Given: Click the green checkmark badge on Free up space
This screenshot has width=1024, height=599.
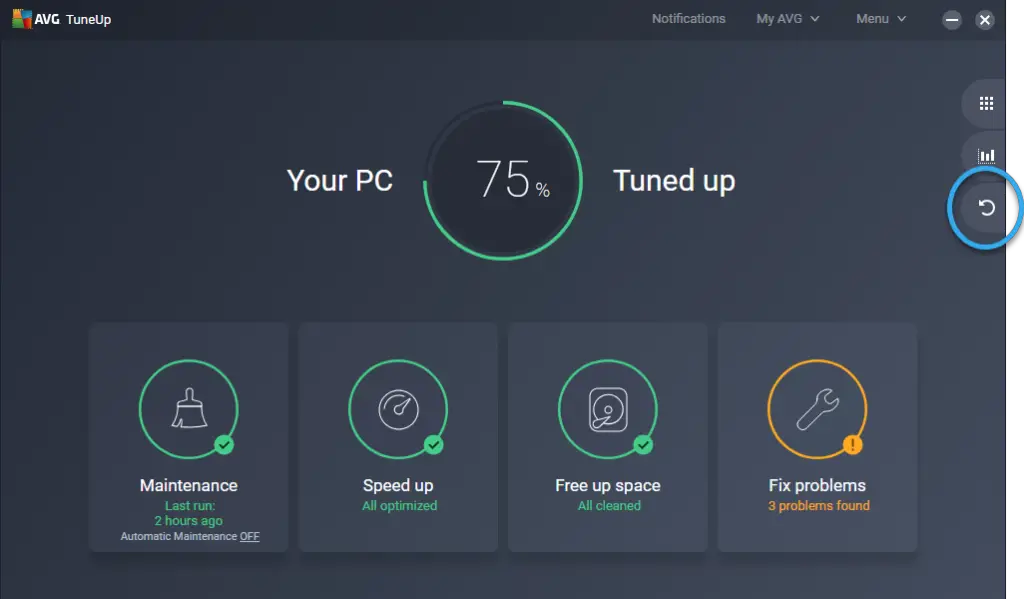Looking at the screenshot, I should coord(643,445).
